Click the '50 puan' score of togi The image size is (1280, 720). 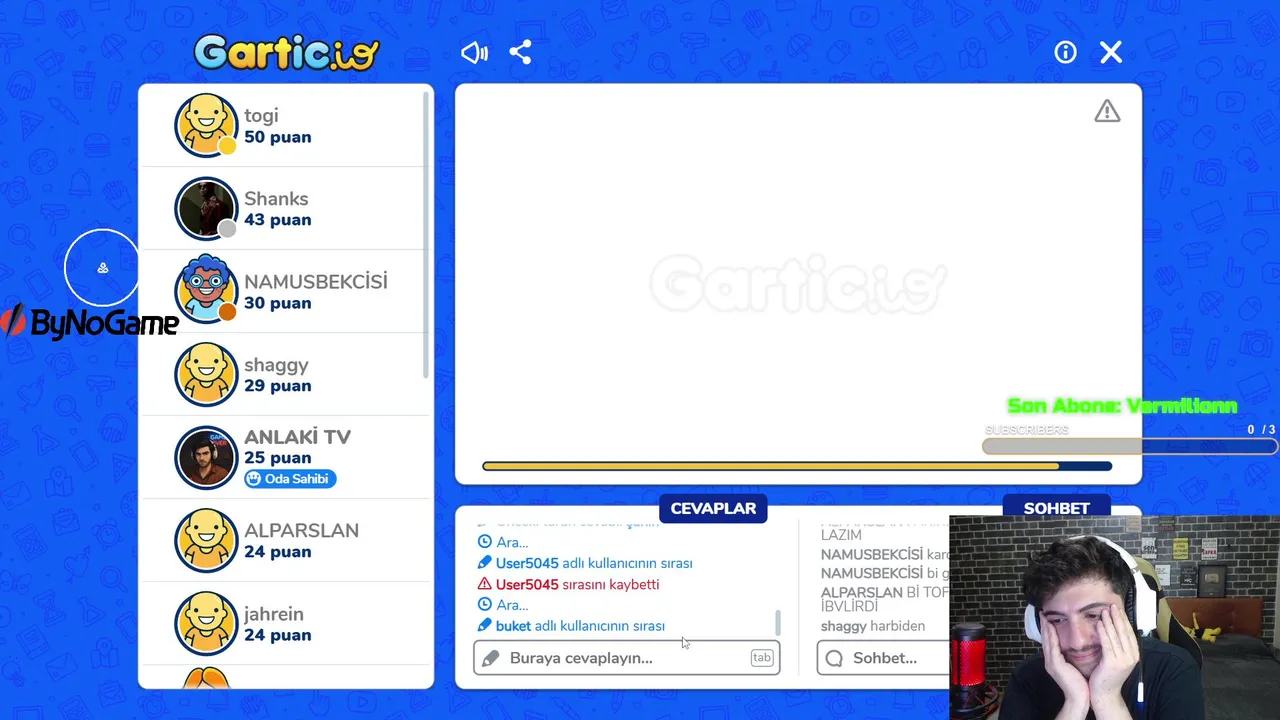point(277,137)
